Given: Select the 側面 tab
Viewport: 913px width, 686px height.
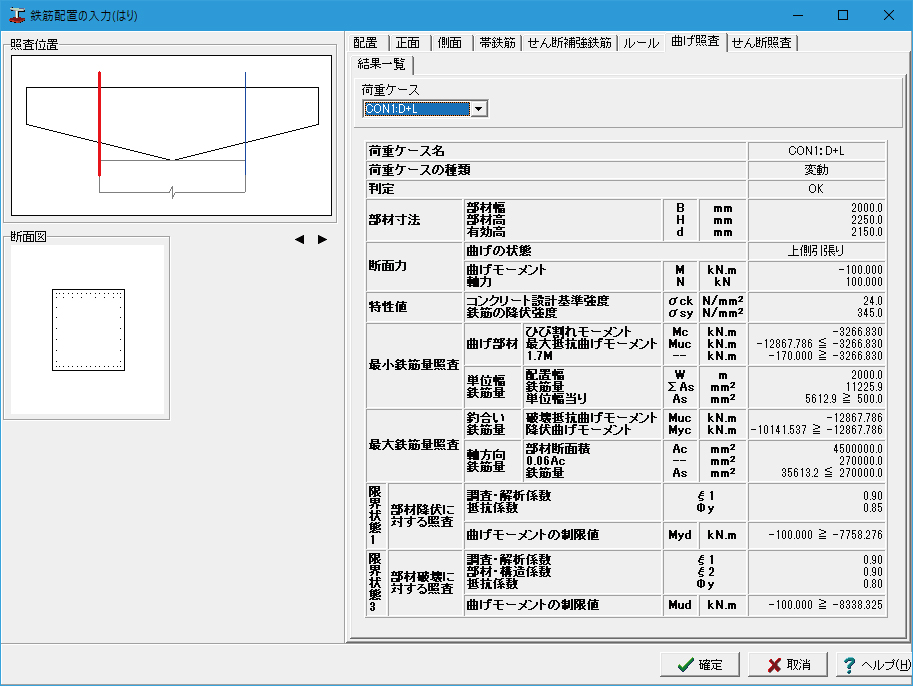Looking at the screenshot, I should coord(450,43).
